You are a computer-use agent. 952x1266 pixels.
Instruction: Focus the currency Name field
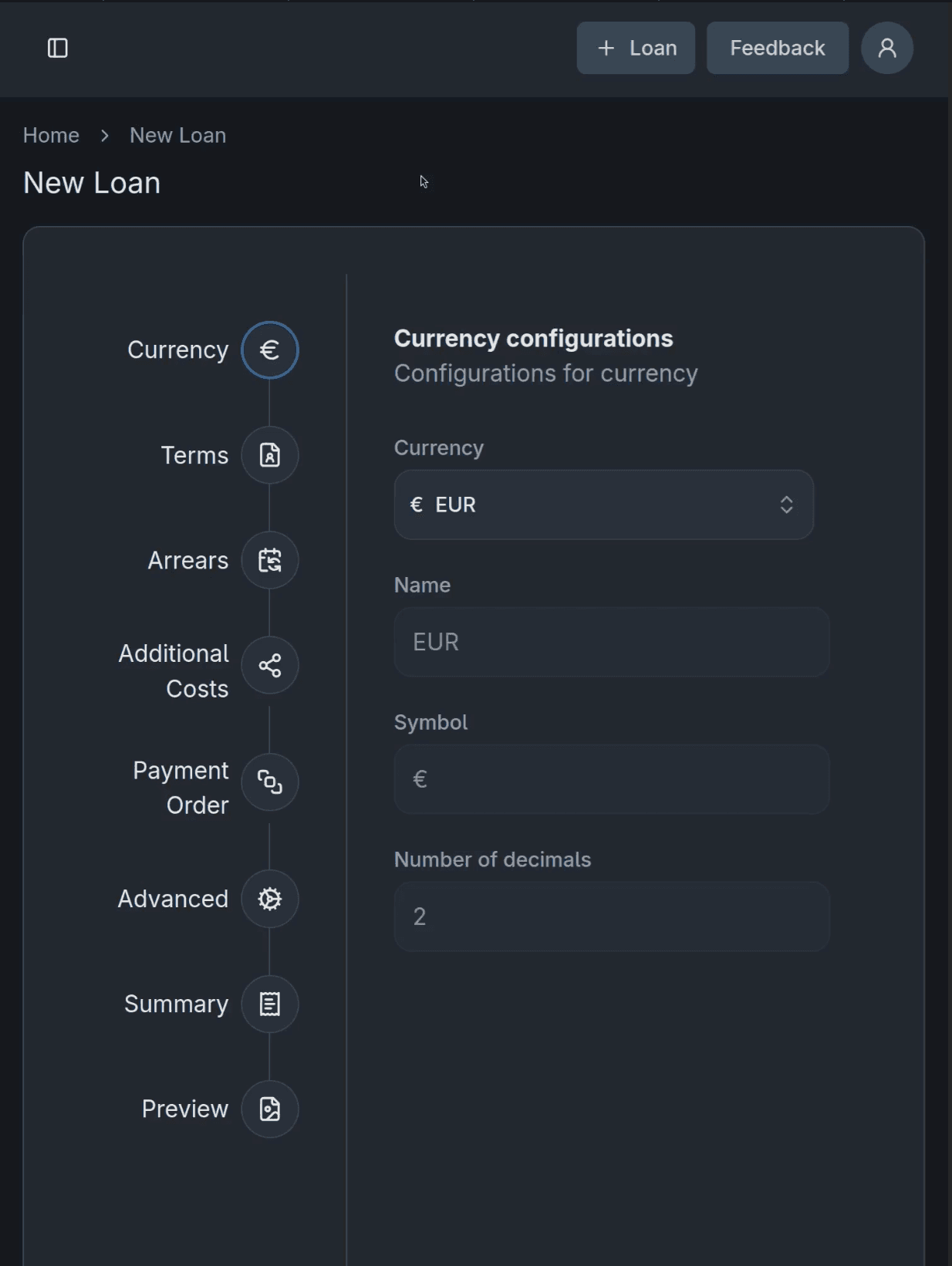click(x=611, y=642)
